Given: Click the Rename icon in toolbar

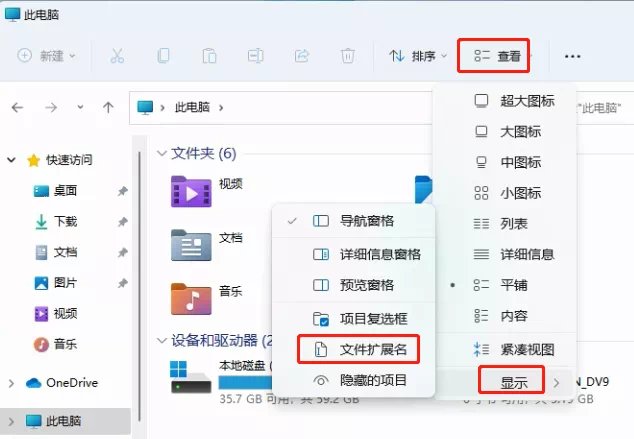Looking at the screenshot, I should (x=256, y=56).
